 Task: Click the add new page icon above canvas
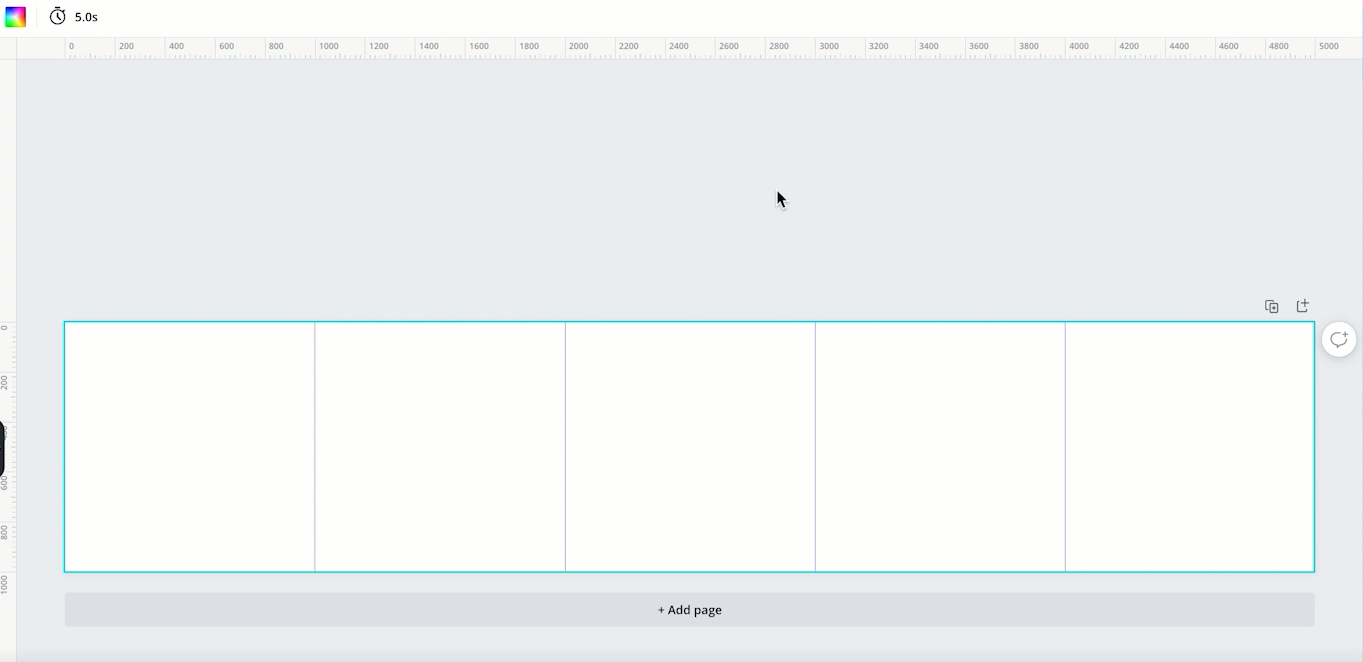click(1302, 306)
